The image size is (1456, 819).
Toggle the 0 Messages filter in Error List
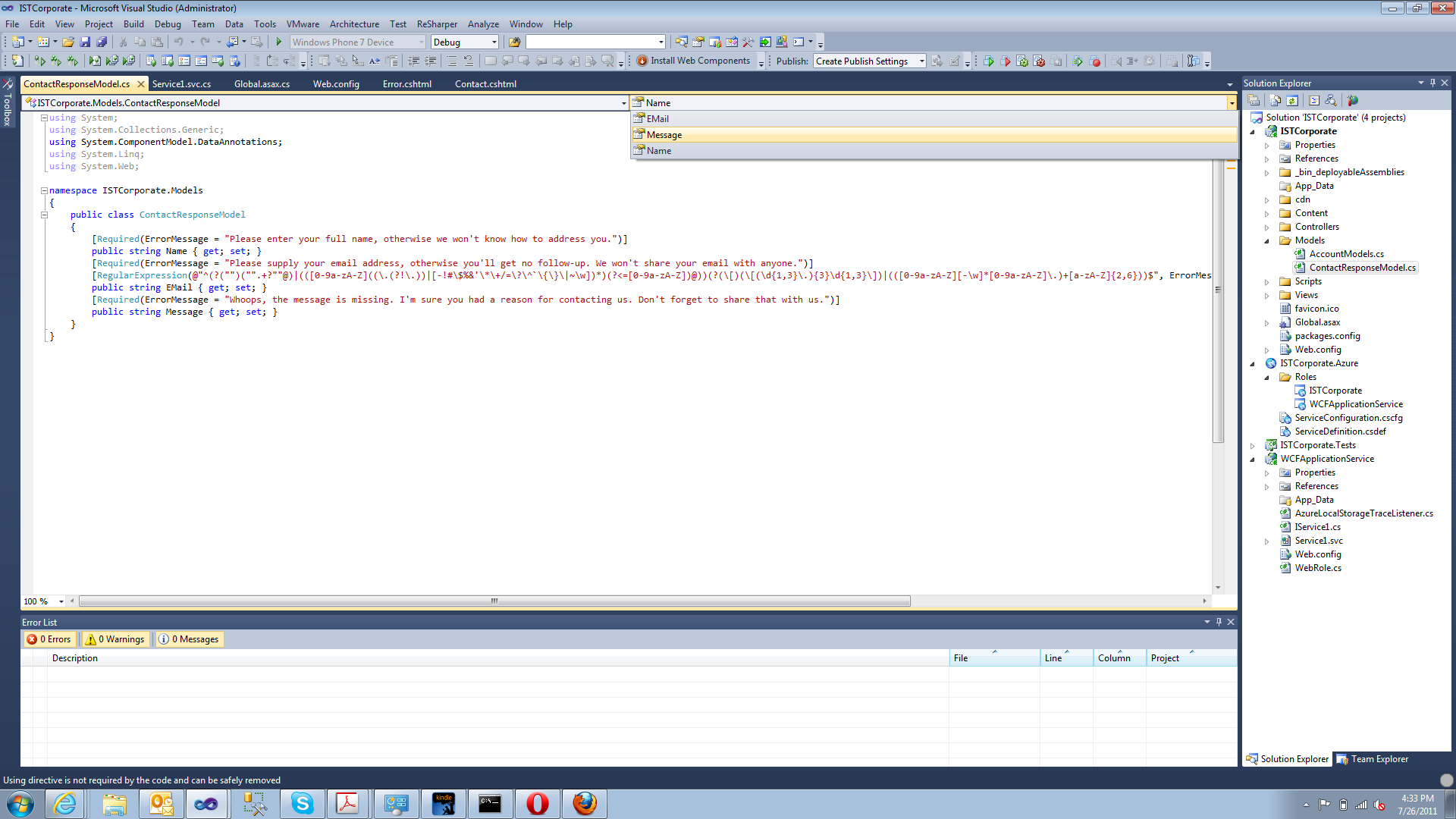[189, 639]
